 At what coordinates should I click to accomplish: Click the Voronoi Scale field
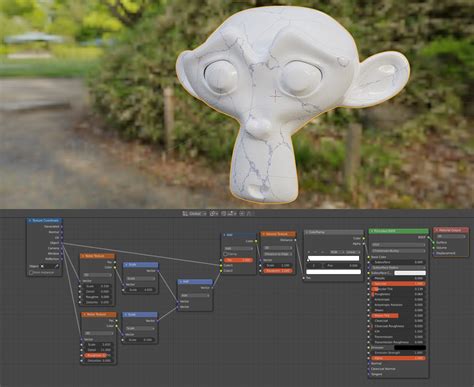tap(278, 265)
